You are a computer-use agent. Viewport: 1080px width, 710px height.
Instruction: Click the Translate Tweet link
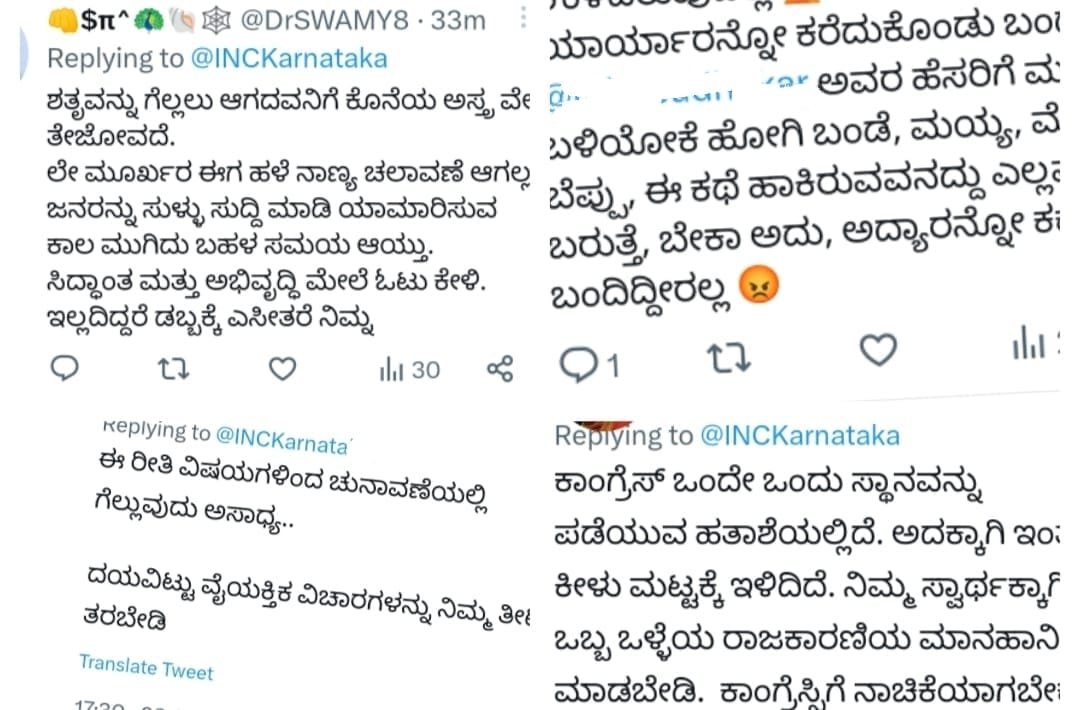pos(146,667)
